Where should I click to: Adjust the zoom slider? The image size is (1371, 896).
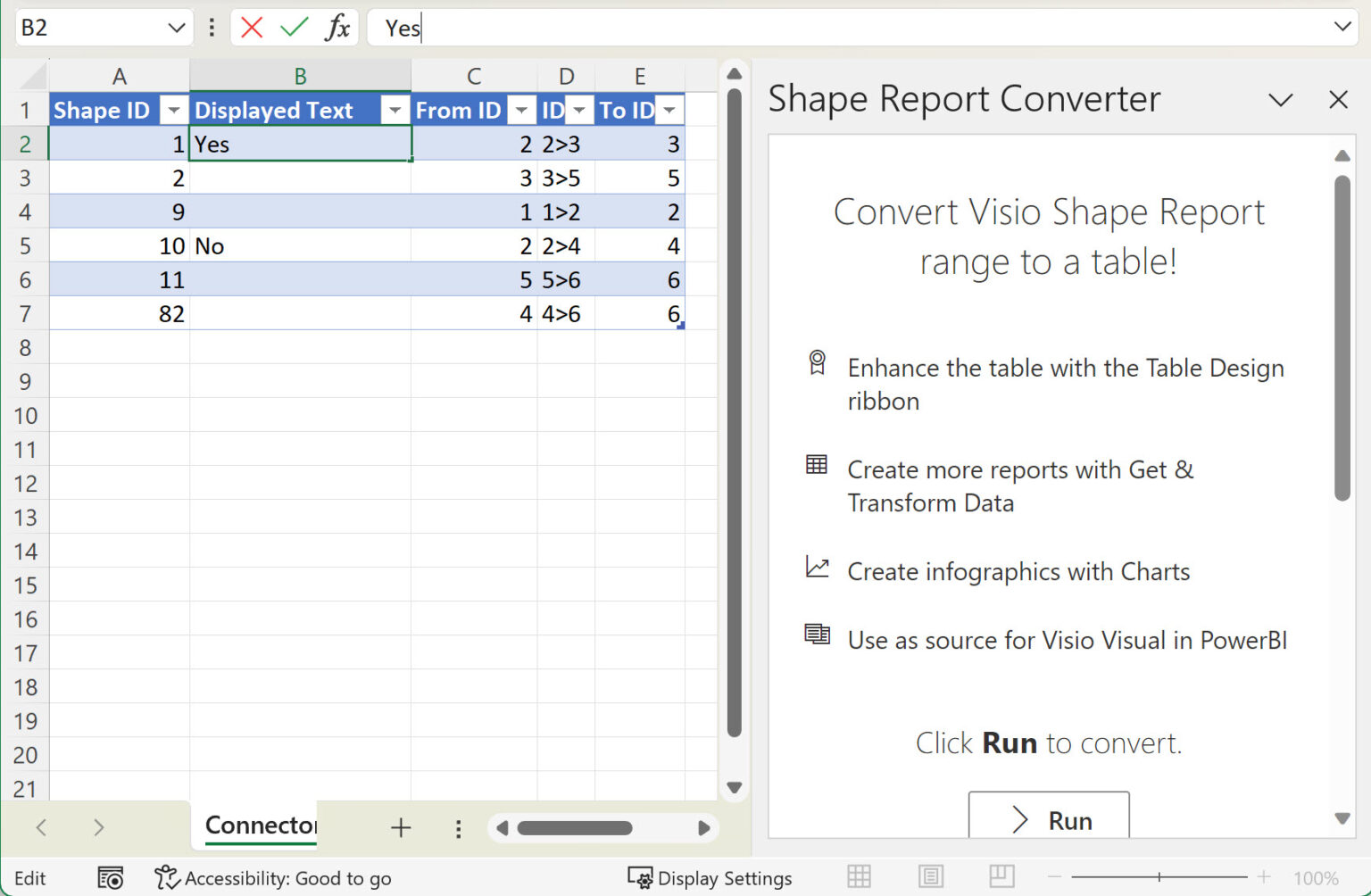[1159, 876]
